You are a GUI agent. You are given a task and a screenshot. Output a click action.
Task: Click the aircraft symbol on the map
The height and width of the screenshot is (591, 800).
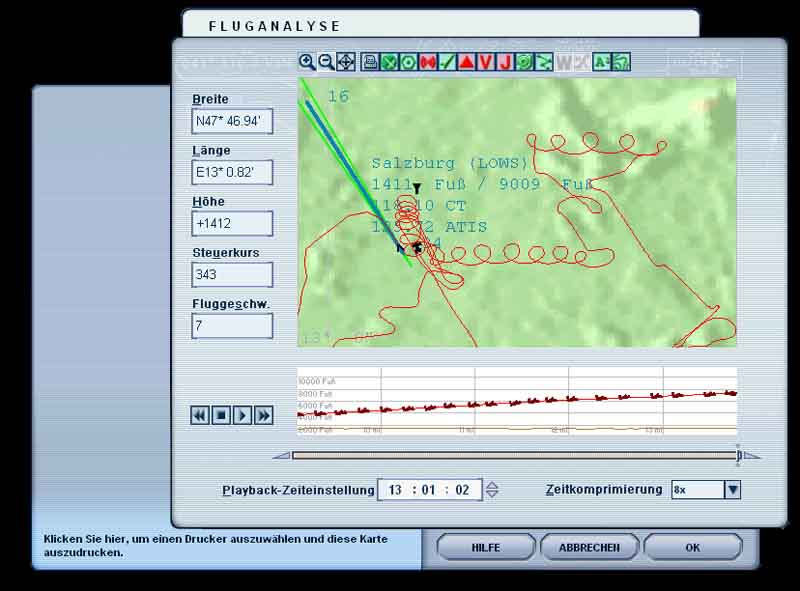(x=417, y=248)
